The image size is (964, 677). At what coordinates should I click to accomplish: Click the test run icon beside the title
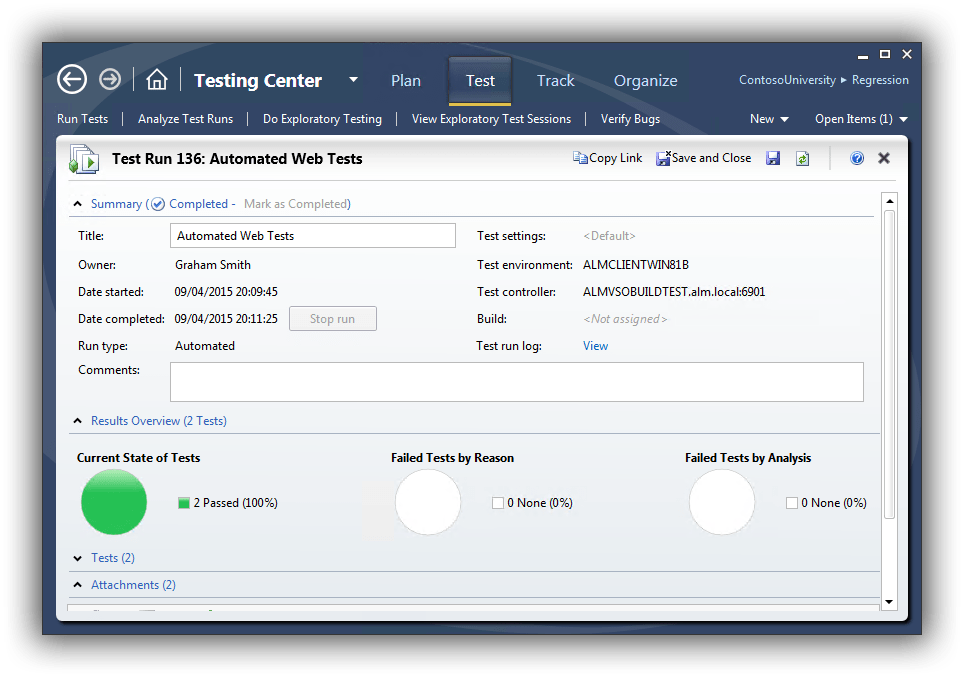[x=84, y=159]
